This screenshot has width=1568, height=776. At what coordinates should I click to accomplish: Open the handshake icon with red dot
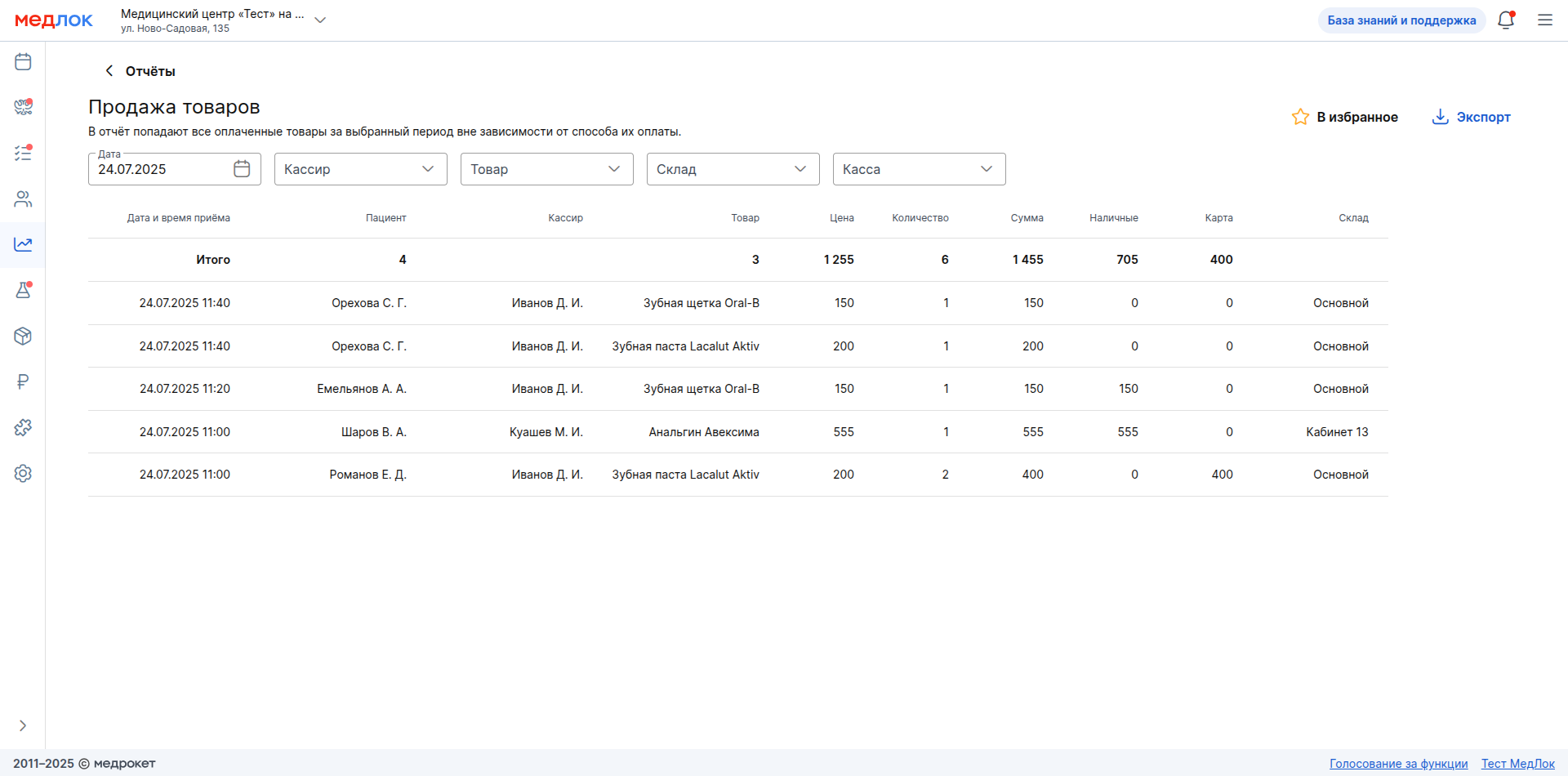tap(23, 107)
